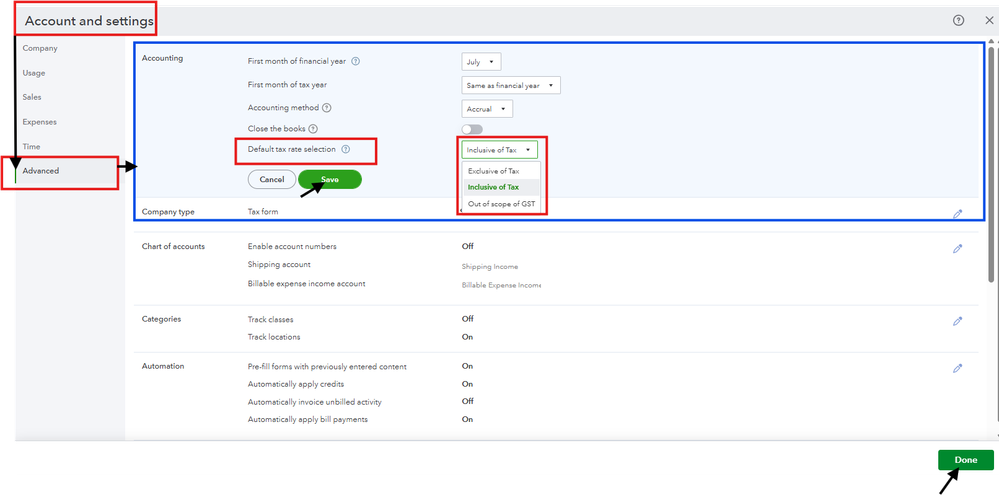
Task: Click Shipping account row label
Action: [279, 264]
